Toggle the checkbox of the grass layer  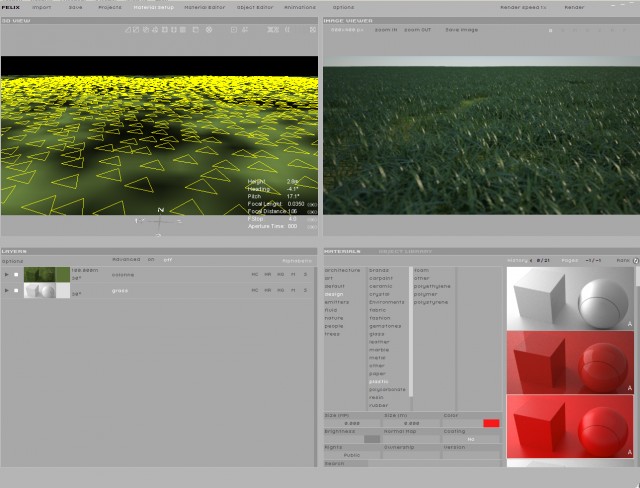click(16, 291)
